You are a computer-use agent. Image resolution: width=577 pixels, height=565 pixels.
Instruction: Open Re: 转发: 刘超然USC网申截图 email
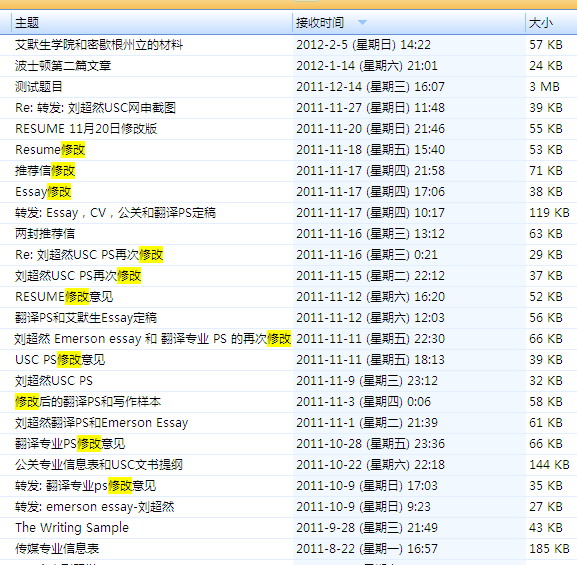(x=288, y=108)
